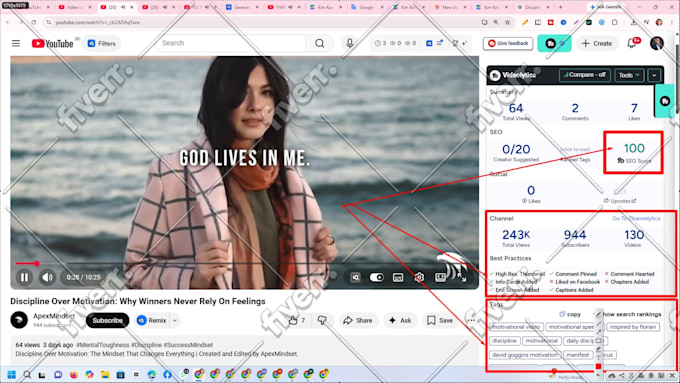Click the #SuccessMindset hashtag

coord(188,345)
